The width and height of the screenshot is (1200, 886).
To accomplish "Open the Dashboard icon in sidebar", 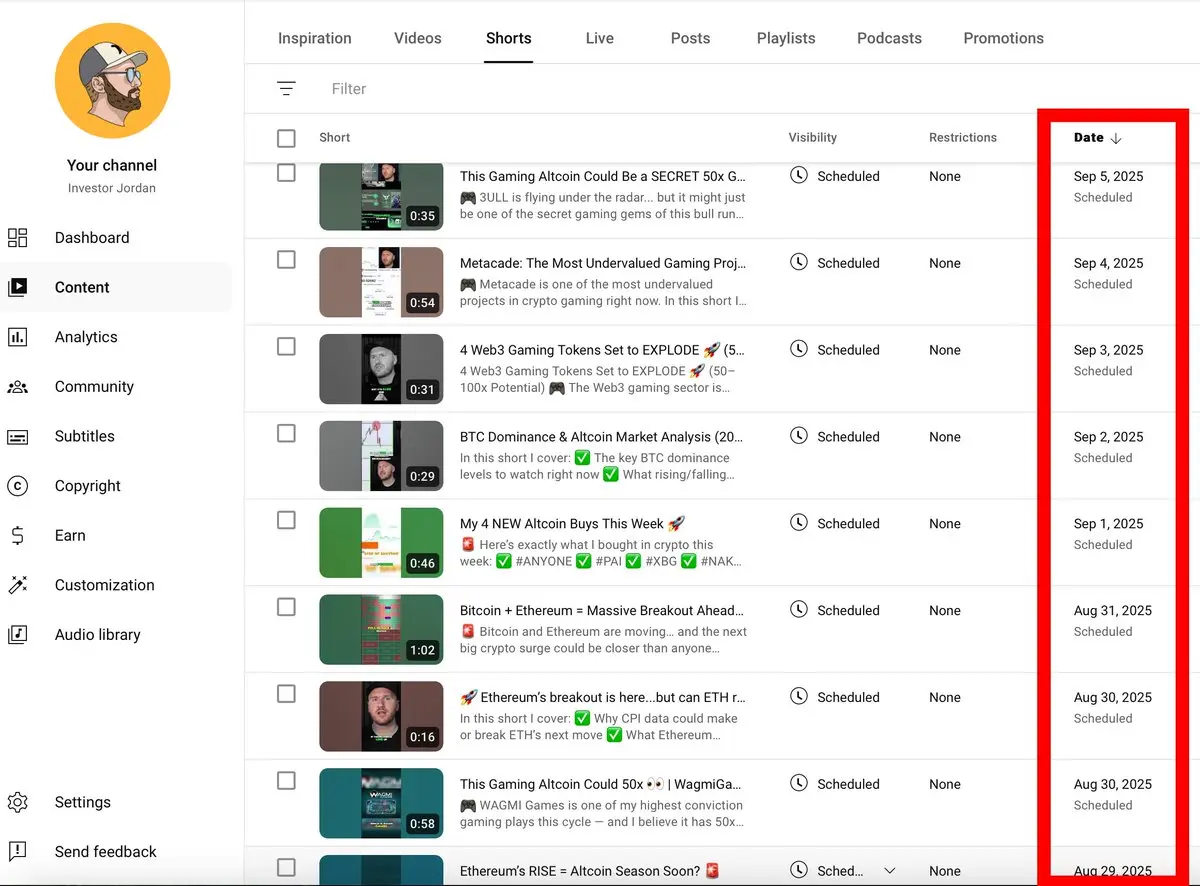I will coord(17,238).
